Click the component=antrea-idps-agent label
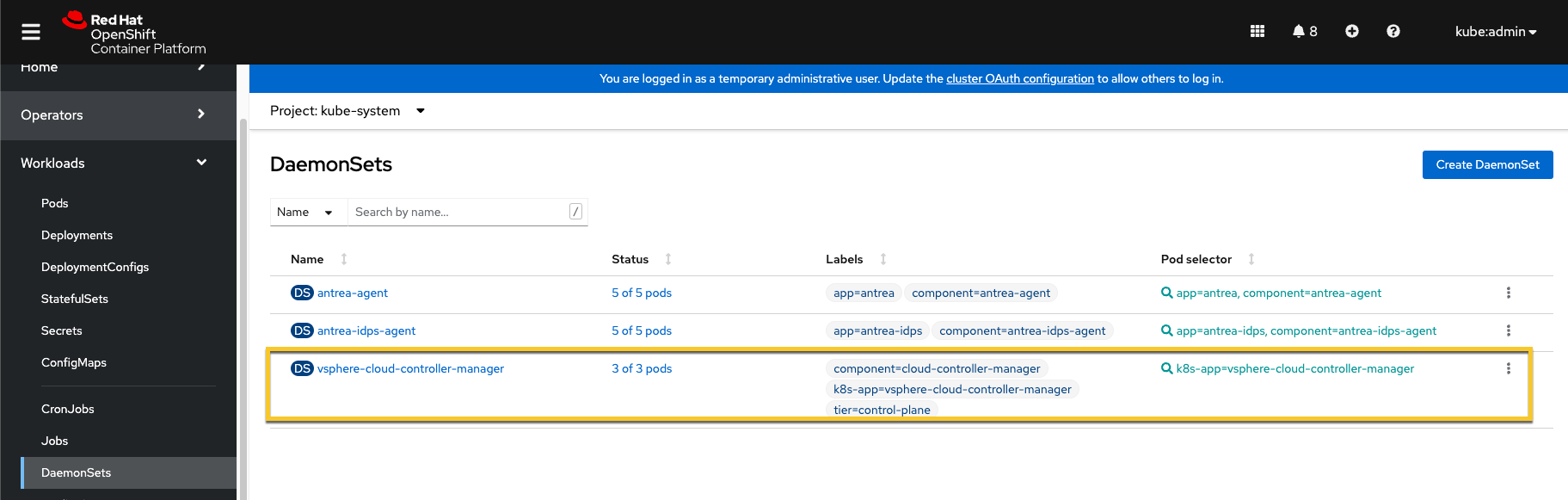 1023,330
